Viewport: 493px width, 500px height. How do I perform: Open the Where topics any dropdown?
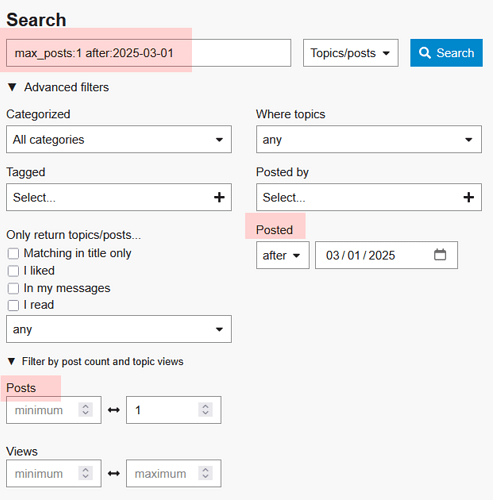pos(369,139)
